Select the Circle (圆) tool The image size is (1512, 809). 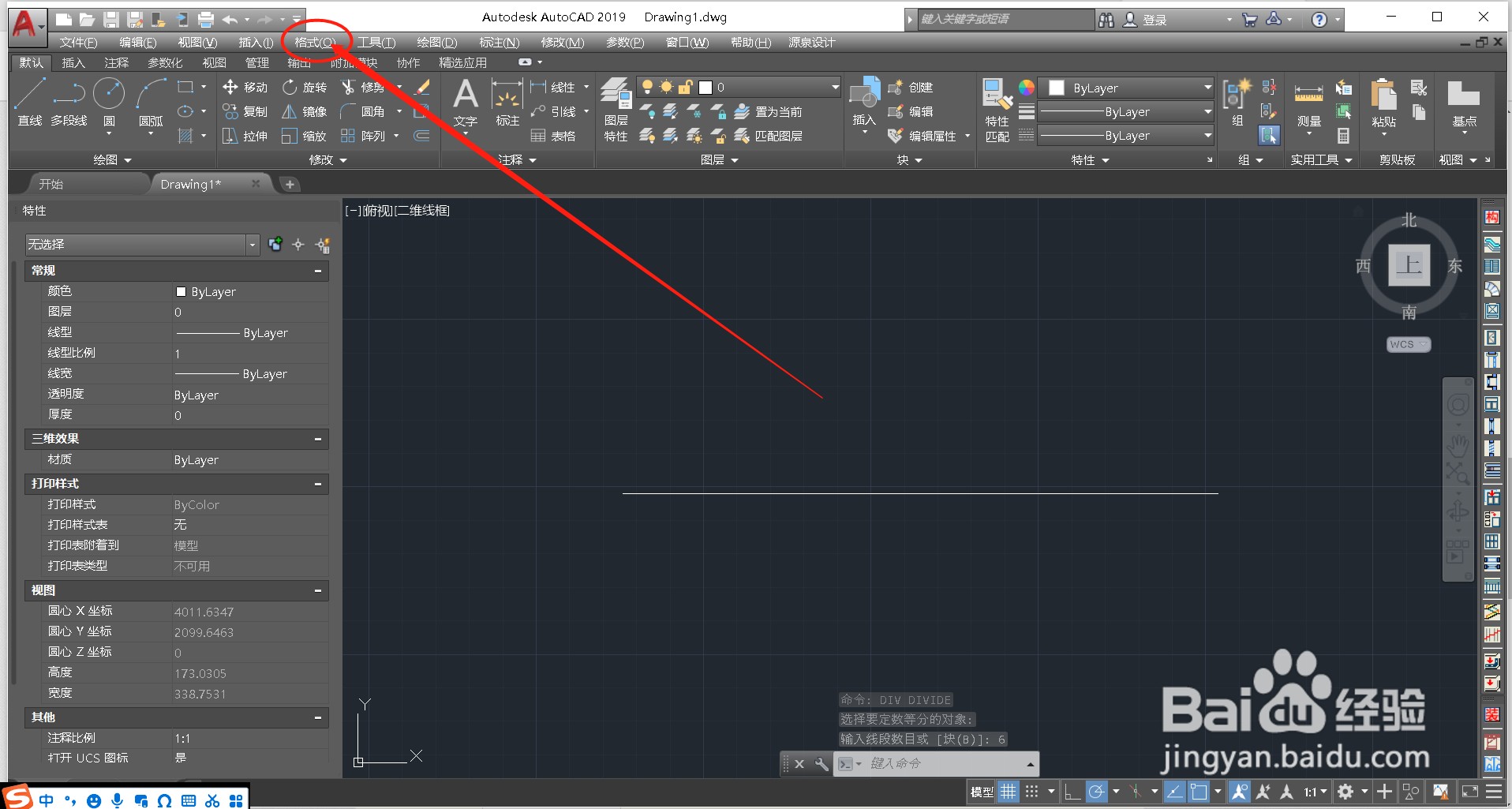(109, 102)
